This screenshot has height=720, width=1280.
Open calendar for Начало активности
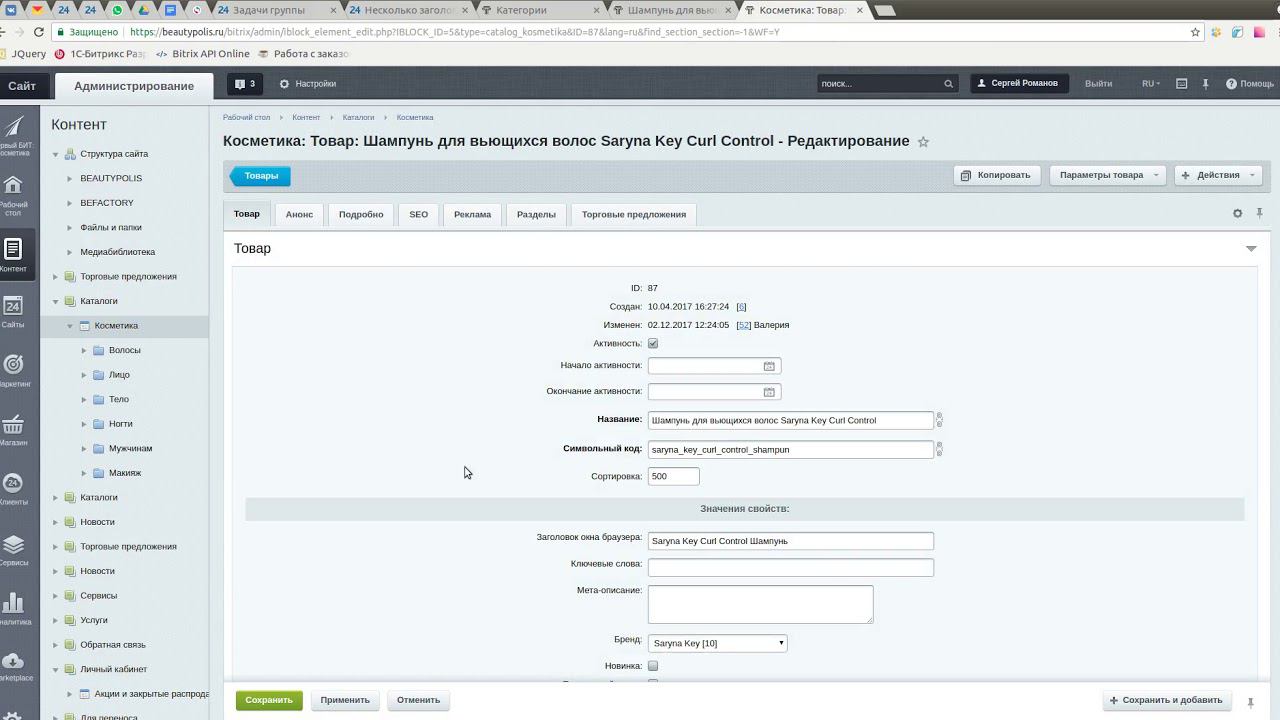pyautogui.click(x=769, y=366)
